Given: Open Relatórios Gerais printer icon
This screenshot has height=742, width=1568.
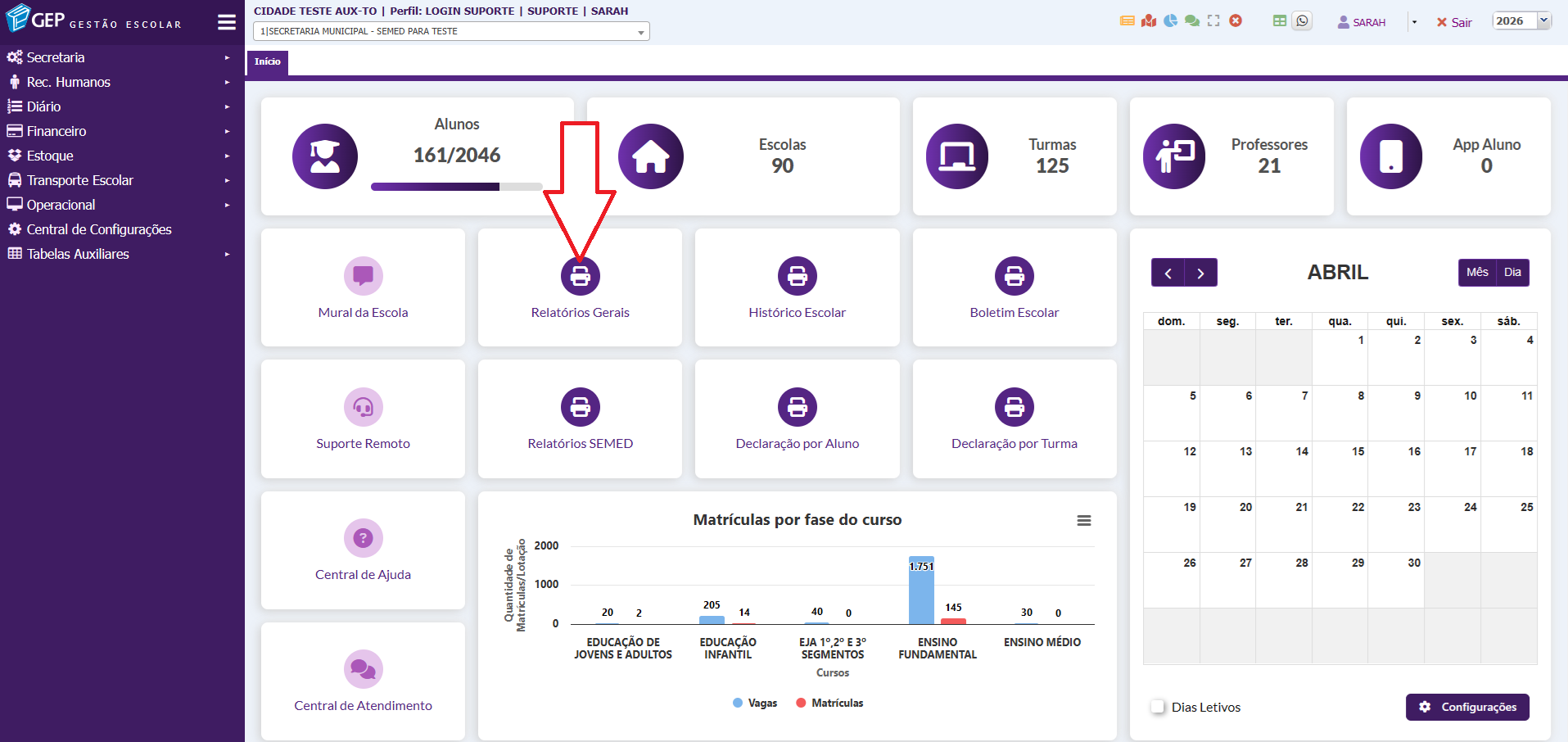Looking at the screenshot, I should tap(580, 276).
